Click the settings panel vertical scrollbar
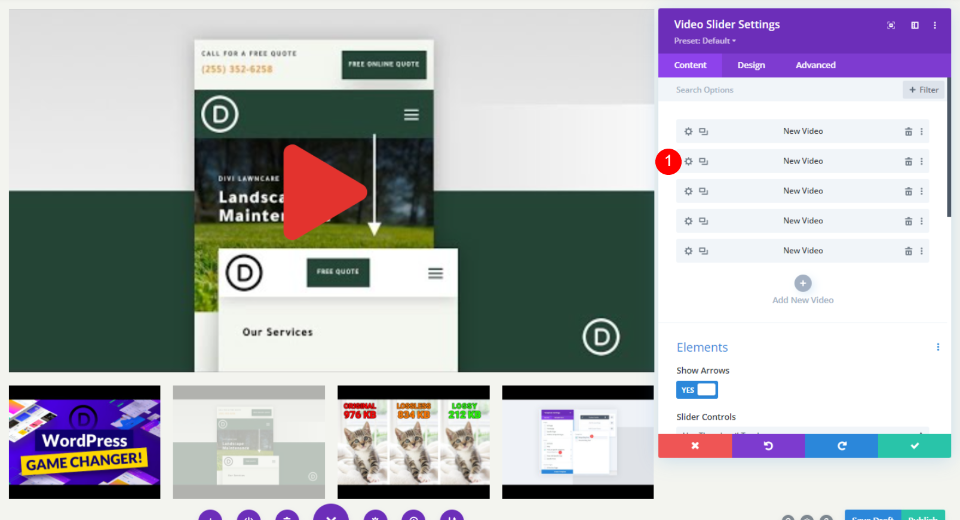 pyautogui.click(x=949, y=147)
